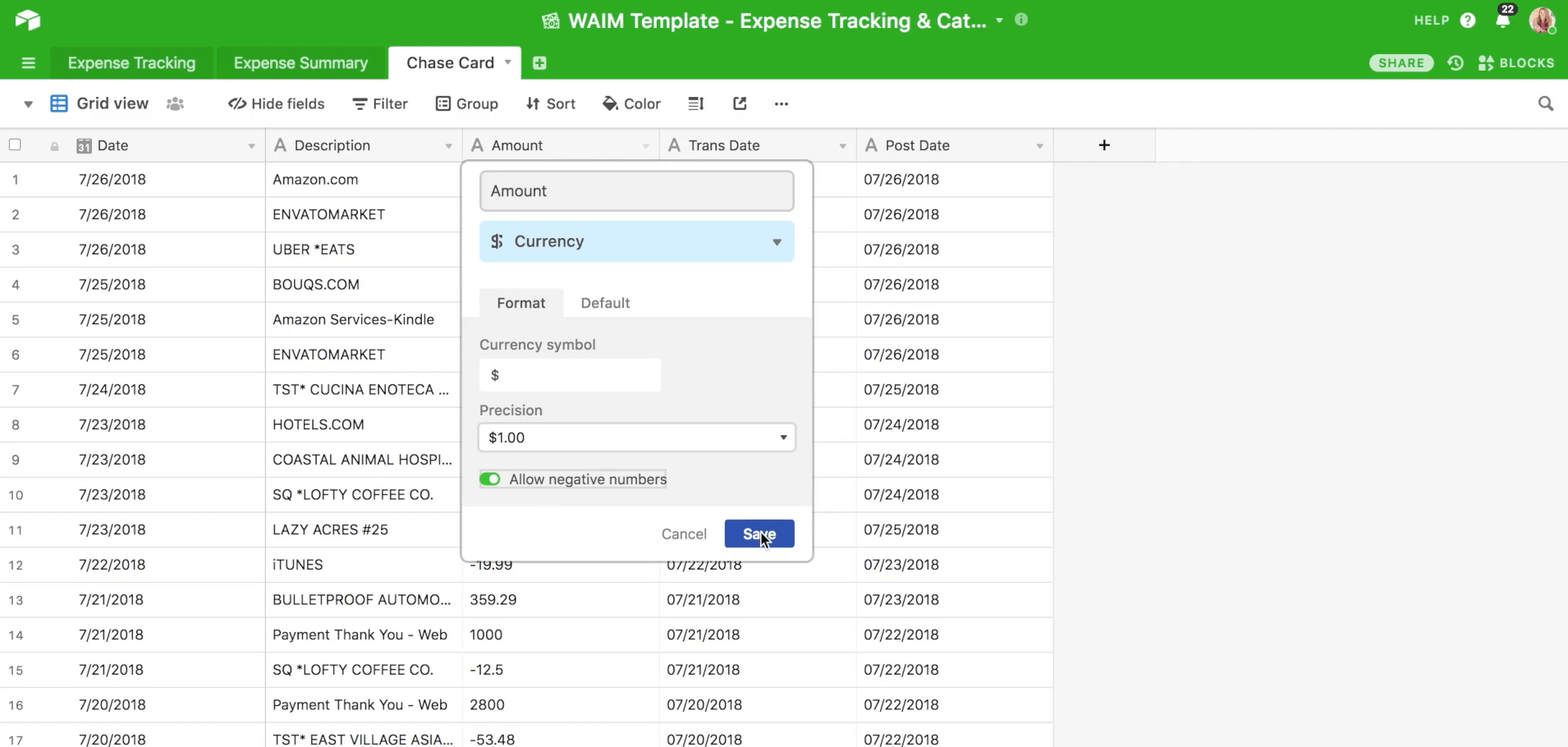Open the Precision dropdown

(636, 438)
